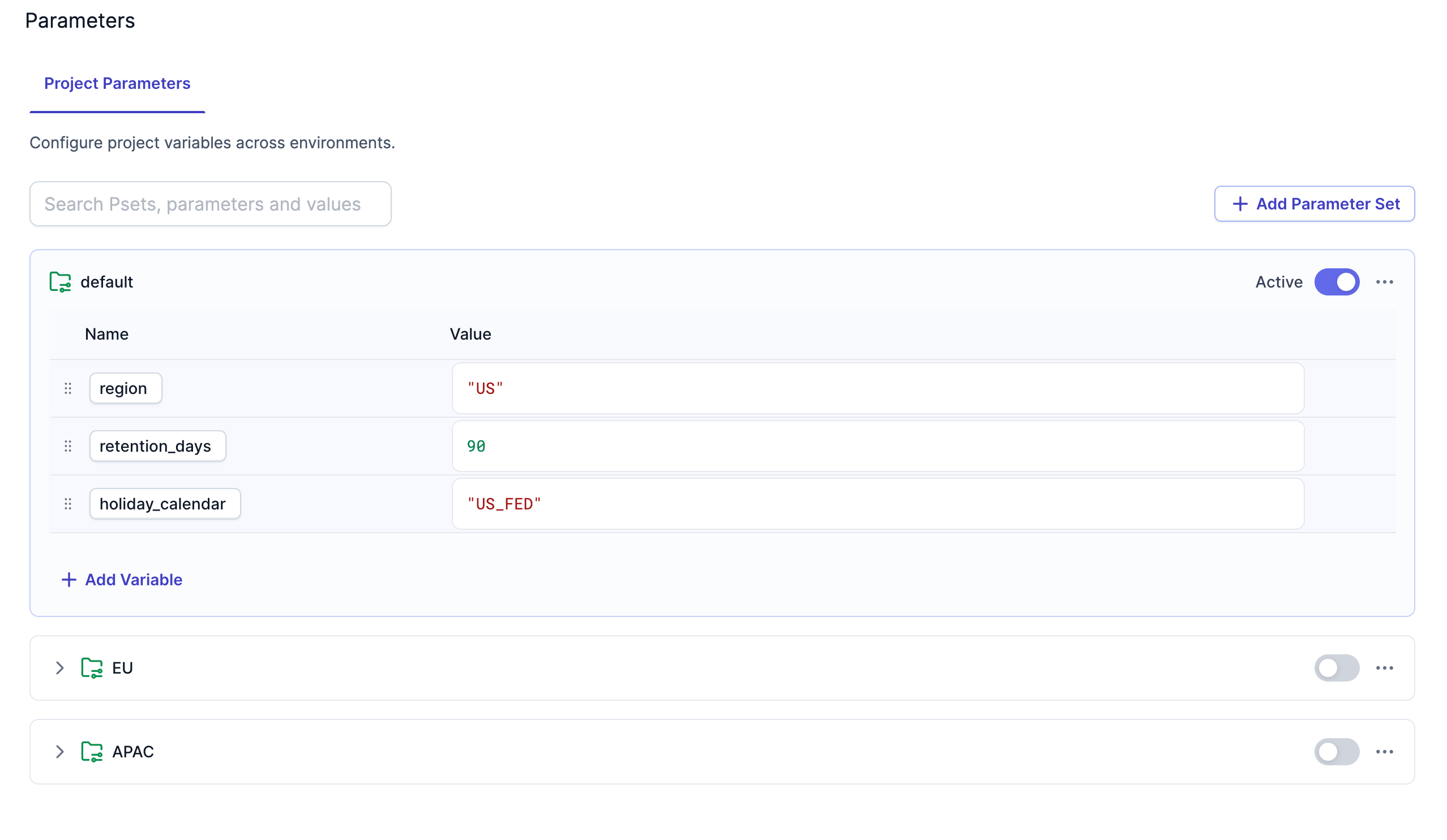Focus the Search Psets input field

210,204
